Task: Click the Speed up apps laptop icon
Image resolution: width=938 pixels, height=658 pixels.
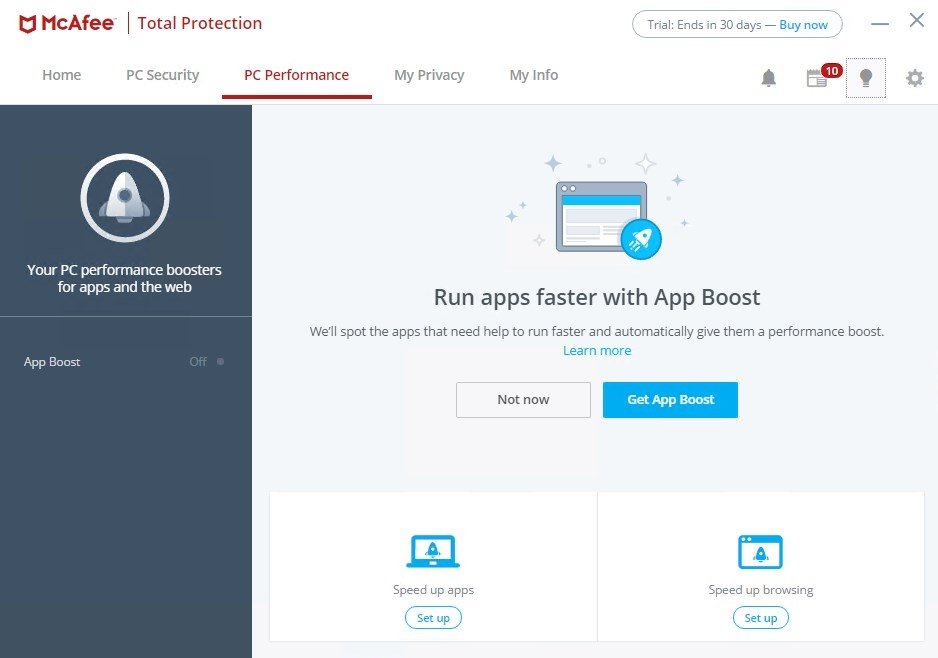Action: (x=433, y=551)
